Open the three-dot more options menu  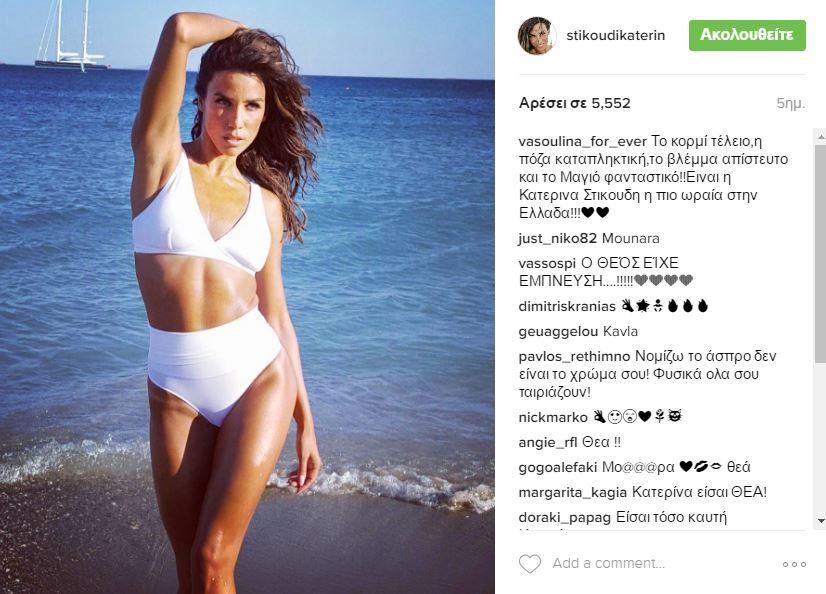tap(794, 564)
